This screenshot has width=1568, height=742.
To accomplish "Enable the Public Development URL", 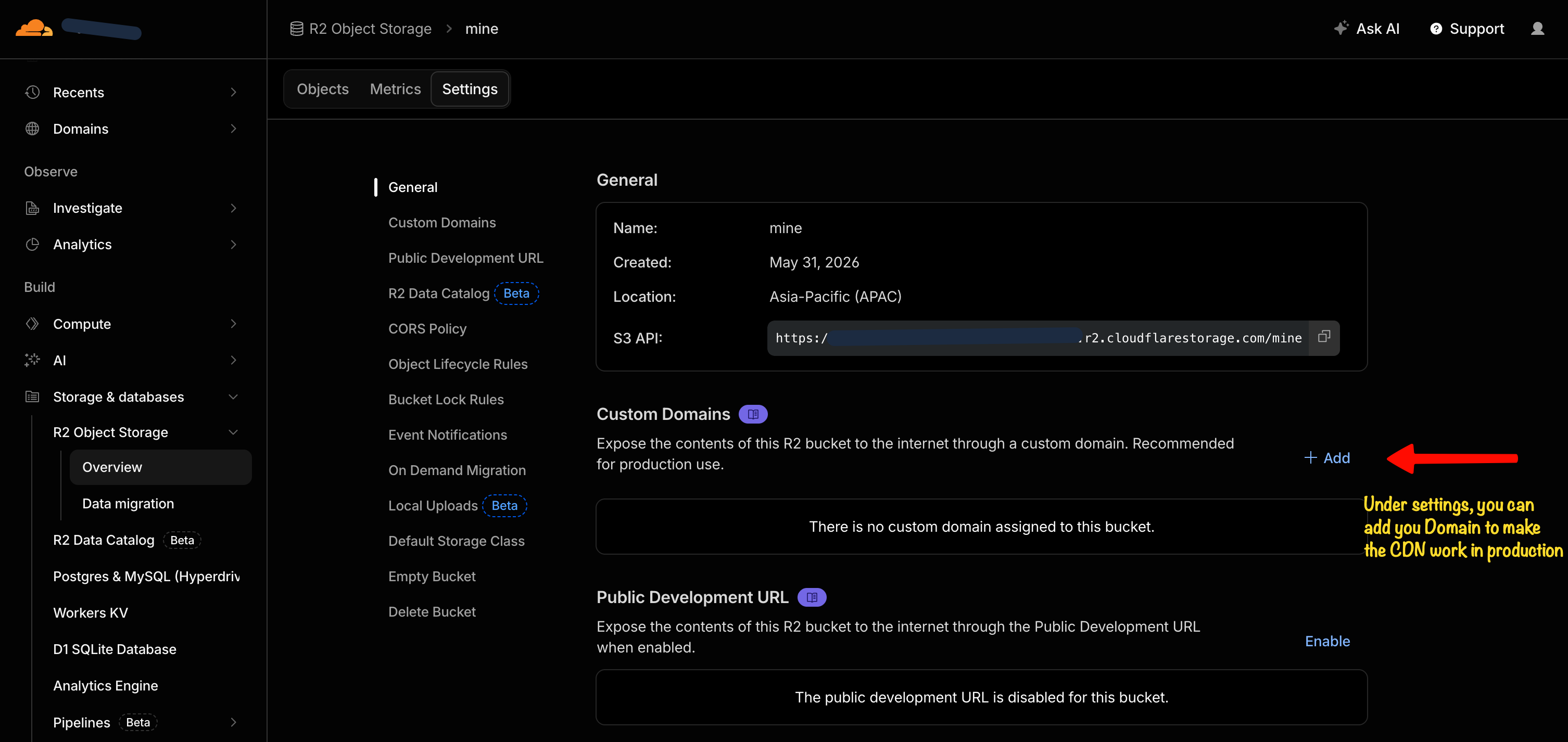I will [x=1327, y=641].
